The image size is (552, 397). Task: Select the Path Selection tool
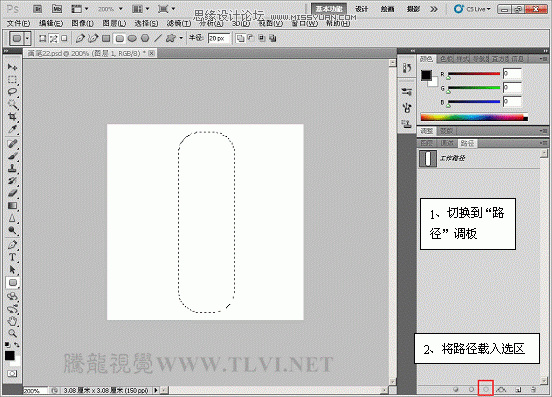pyautogui.click(x=12, y=270)
